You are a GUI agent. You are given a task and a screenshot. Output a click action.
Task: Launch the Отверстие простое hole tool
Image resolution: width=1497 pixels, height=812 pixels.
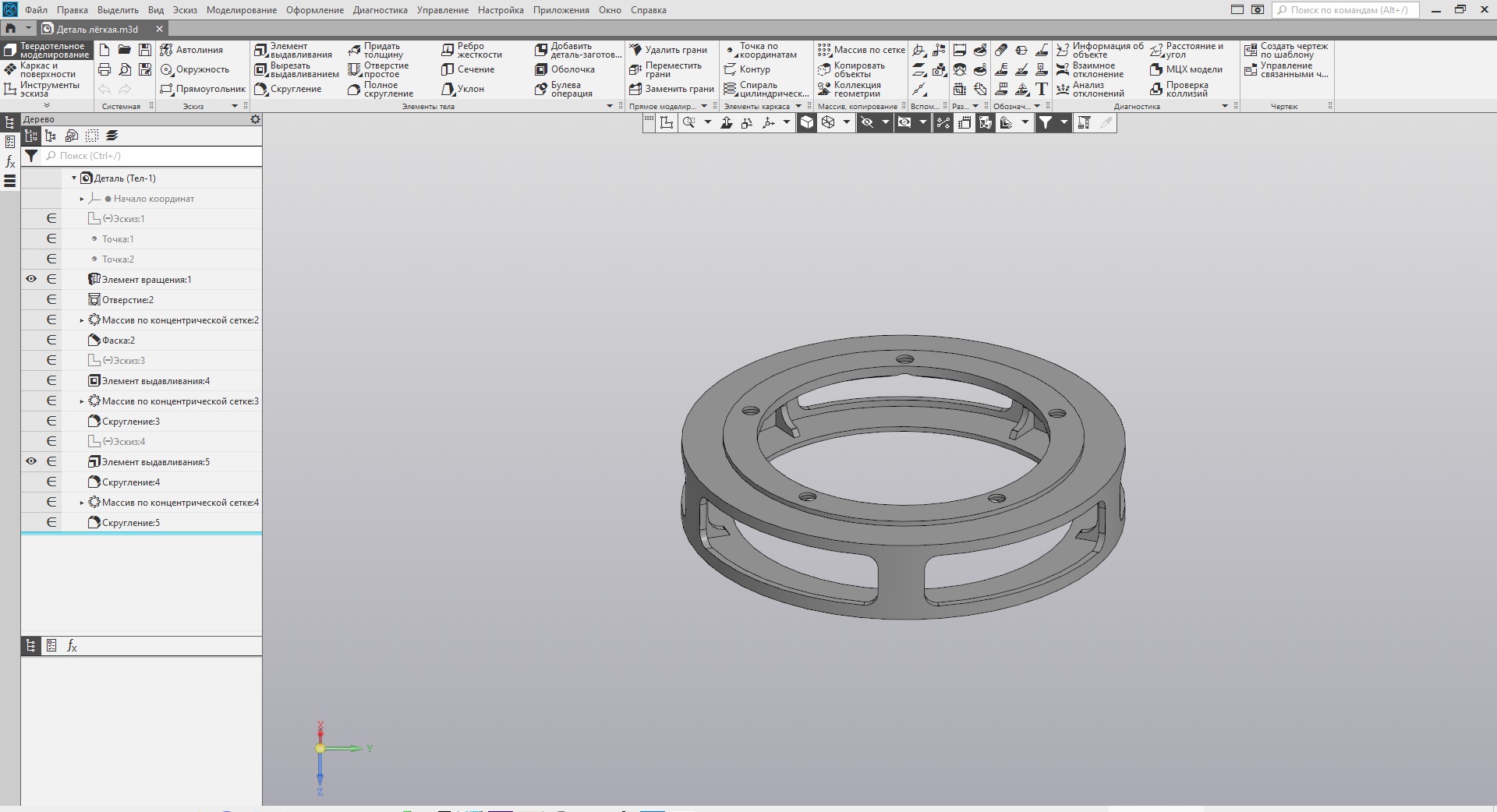click(379, 69)
